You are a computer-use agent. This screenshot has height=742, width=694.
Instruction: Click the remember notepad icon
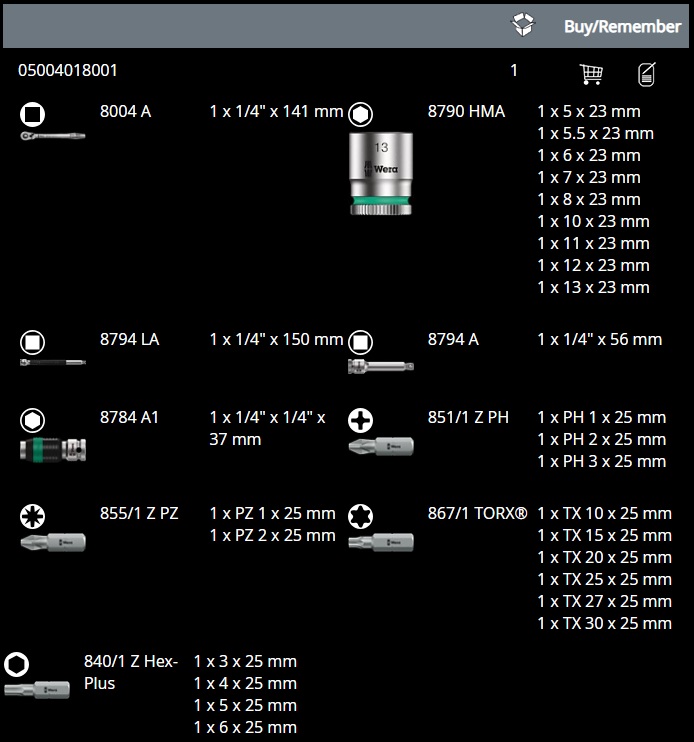pos(647,74)
